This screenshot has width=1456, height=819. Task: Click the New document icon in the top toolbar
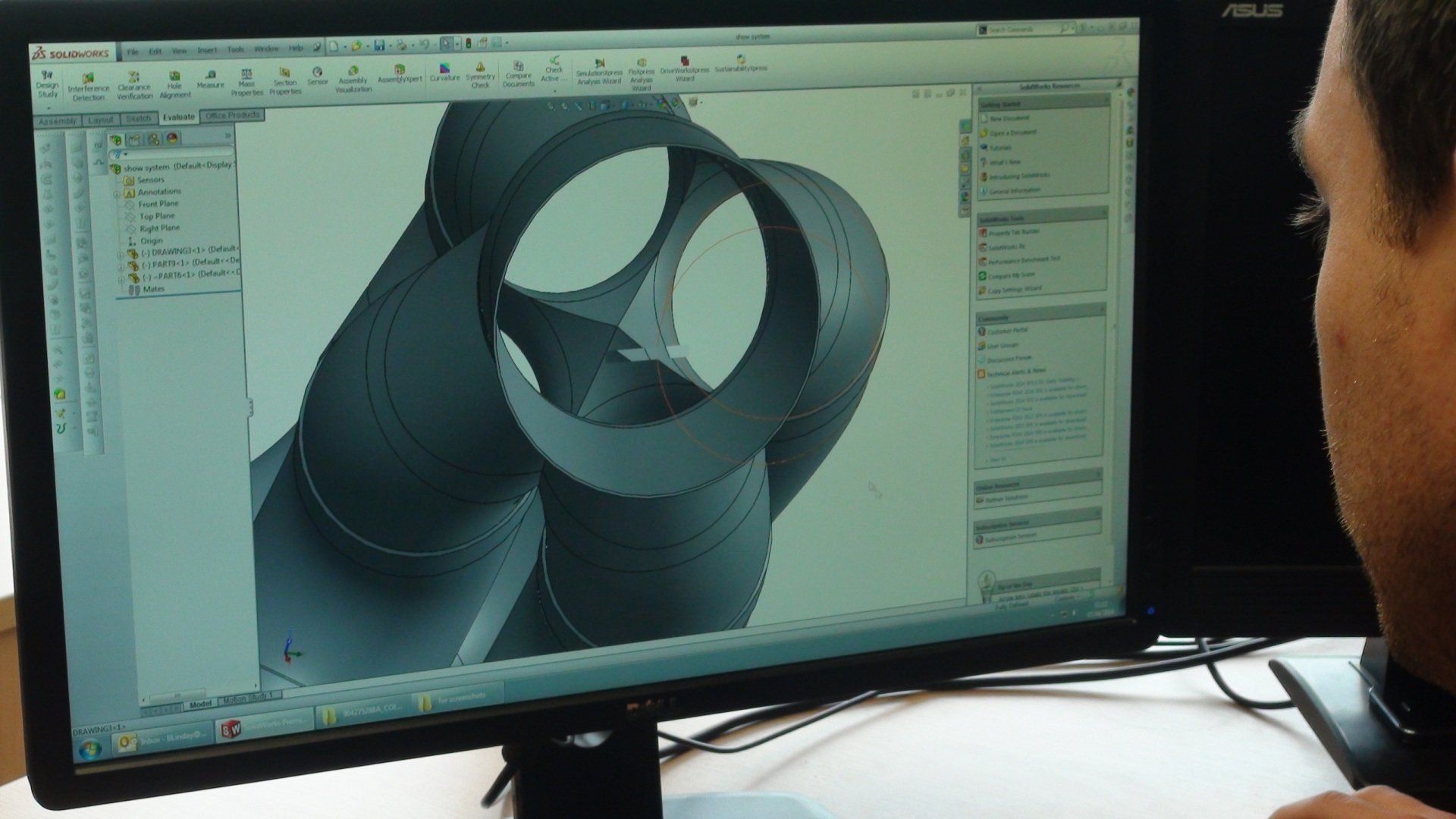click(x=334, y=47)
